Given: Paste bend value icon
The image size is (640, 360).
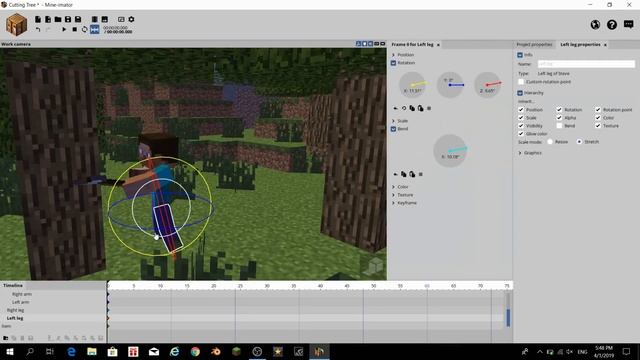Looking at the screenshot, I should pos(412,174).
